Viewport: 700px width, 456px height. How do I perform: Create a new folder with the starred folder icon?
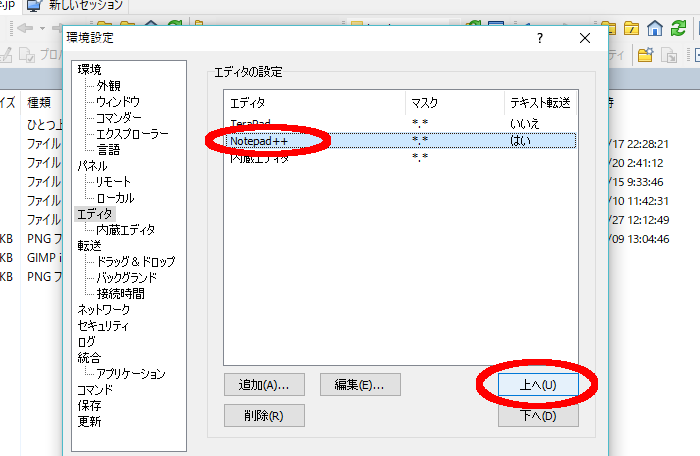pyautogui.click(x=646, y=55)
